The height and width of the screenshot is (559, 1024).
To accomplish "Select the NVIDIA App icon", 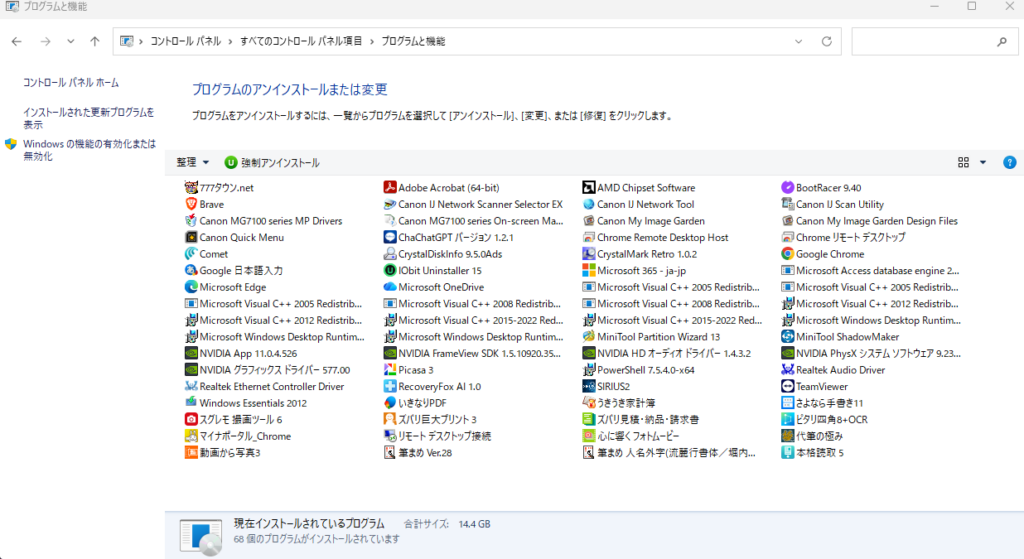I will tap(192, 353).
